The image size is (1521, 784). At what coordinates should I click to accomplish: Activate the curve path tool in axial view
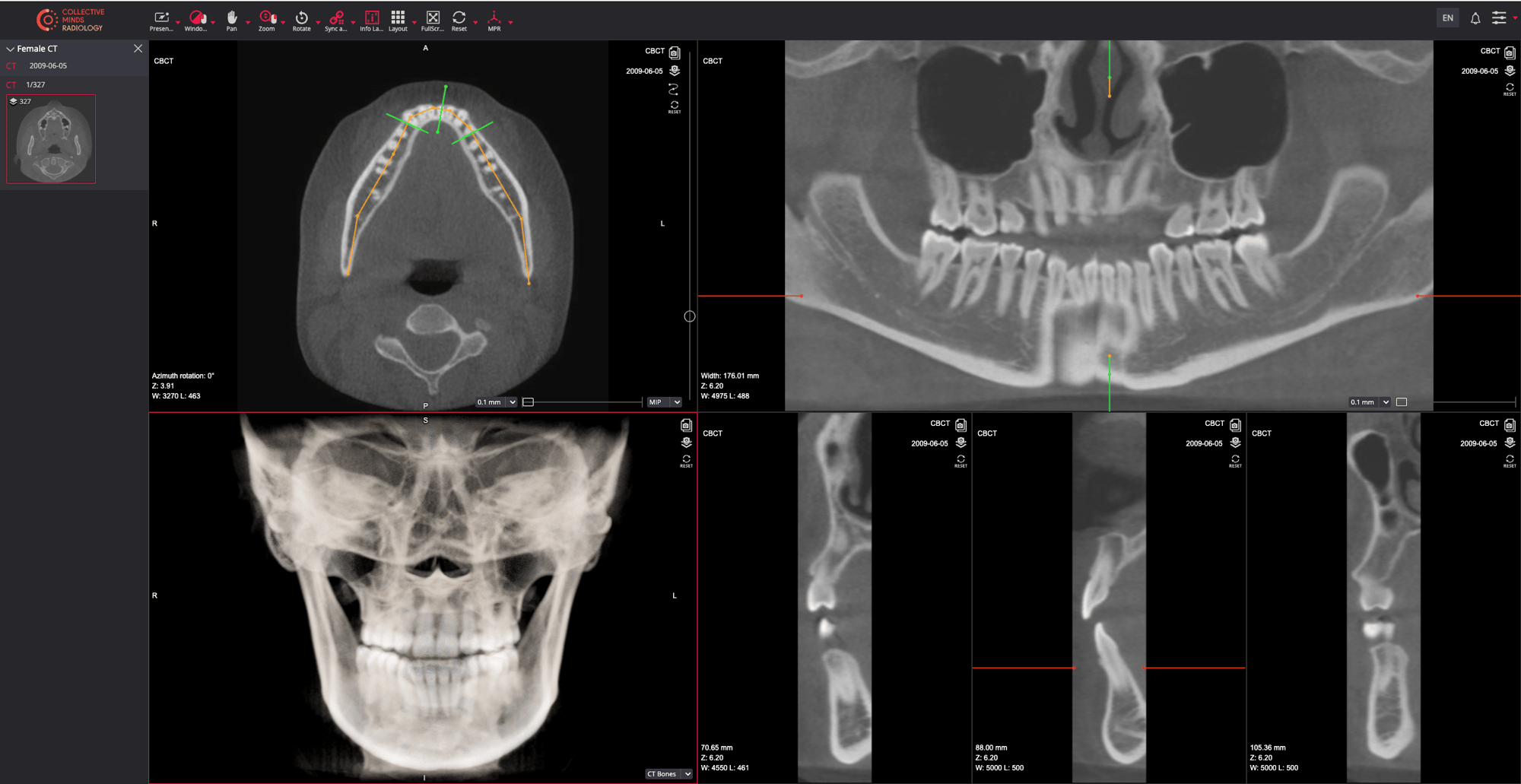pyautogui.click(x=674, y=89)
